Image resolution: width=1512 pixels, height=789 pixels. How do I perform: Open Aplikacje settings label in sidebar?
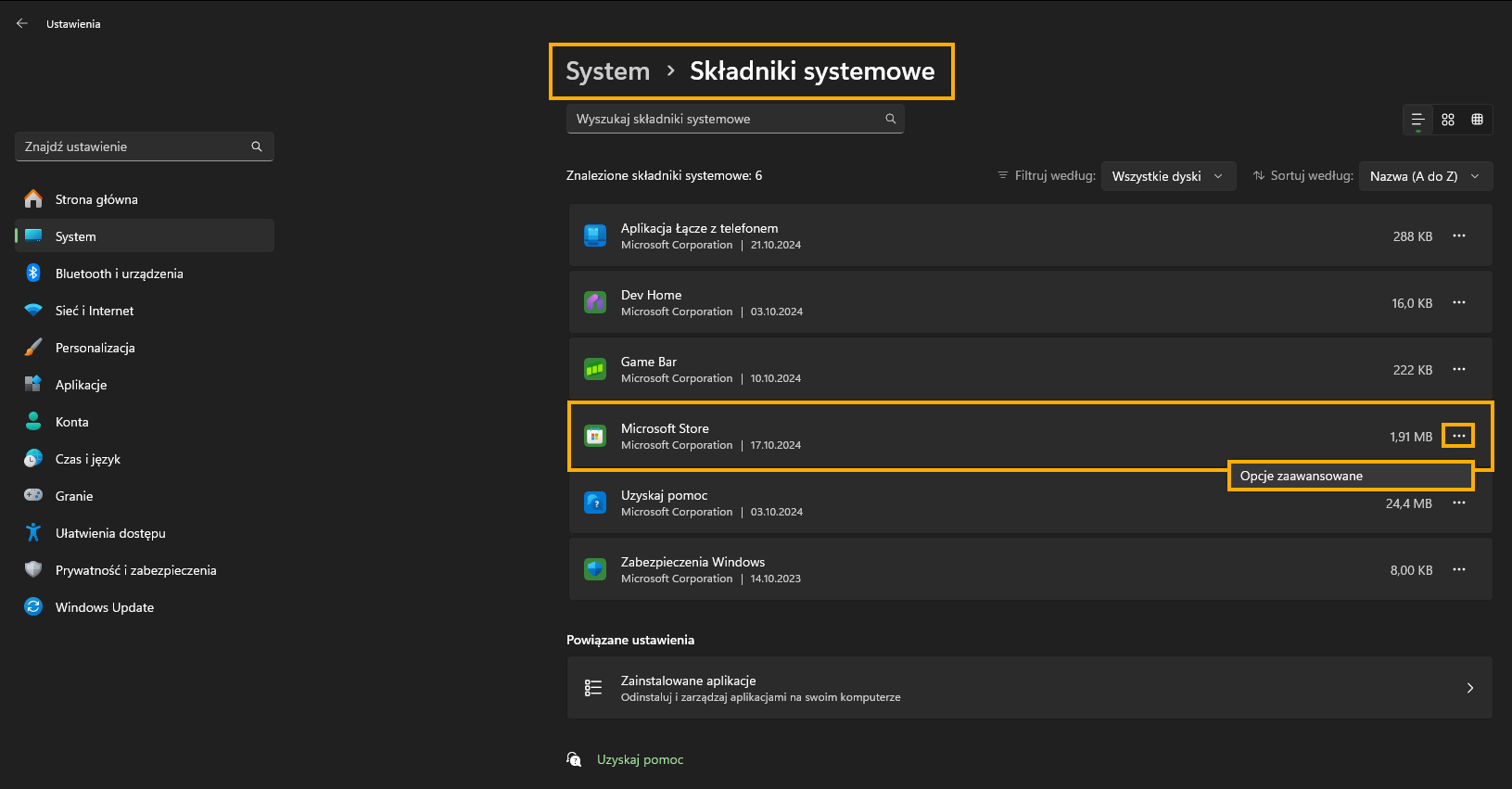pos(81,385)
